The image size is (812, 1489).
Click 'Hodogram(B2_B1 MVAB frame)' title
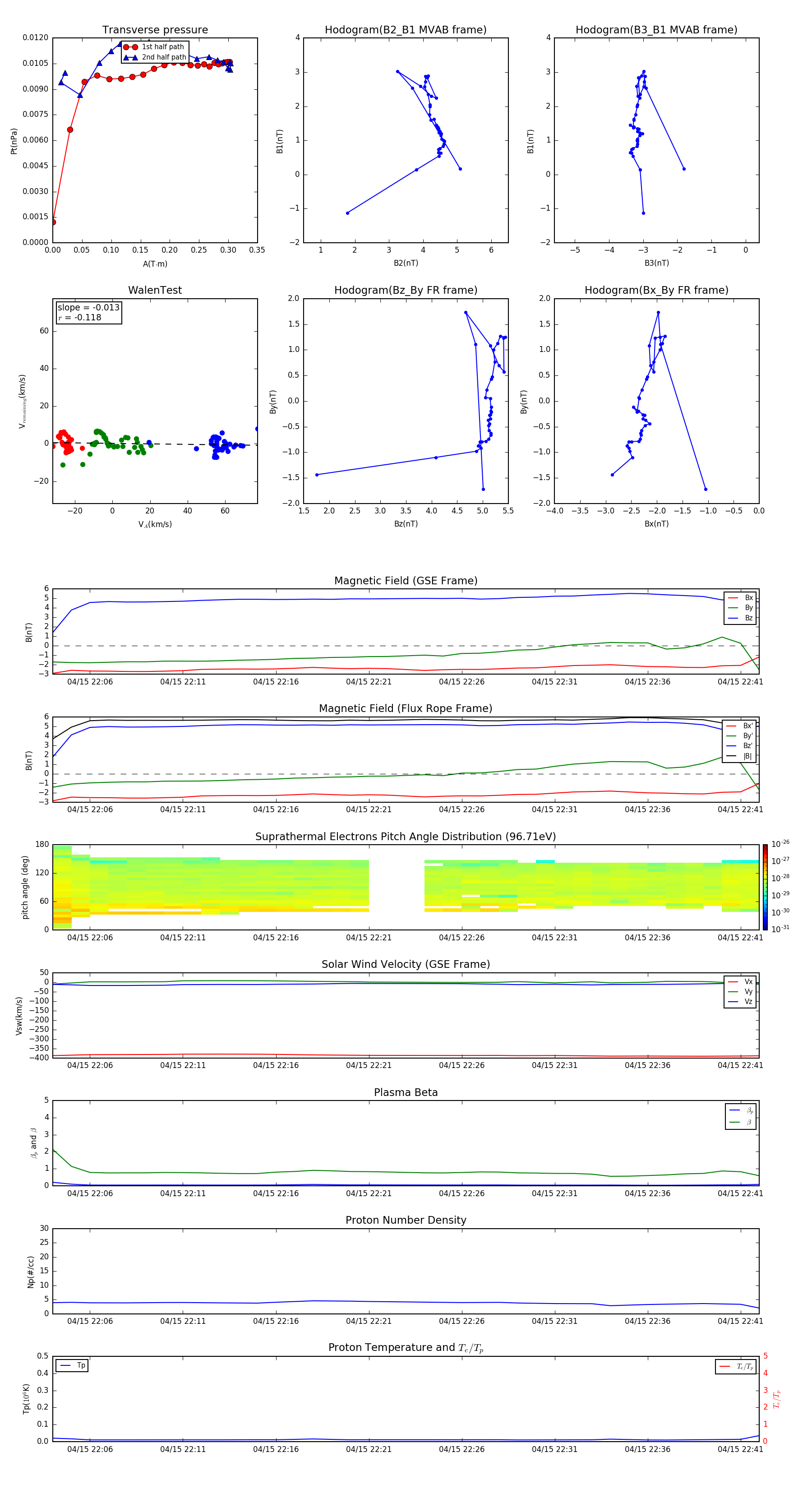(x=406, y=29)
